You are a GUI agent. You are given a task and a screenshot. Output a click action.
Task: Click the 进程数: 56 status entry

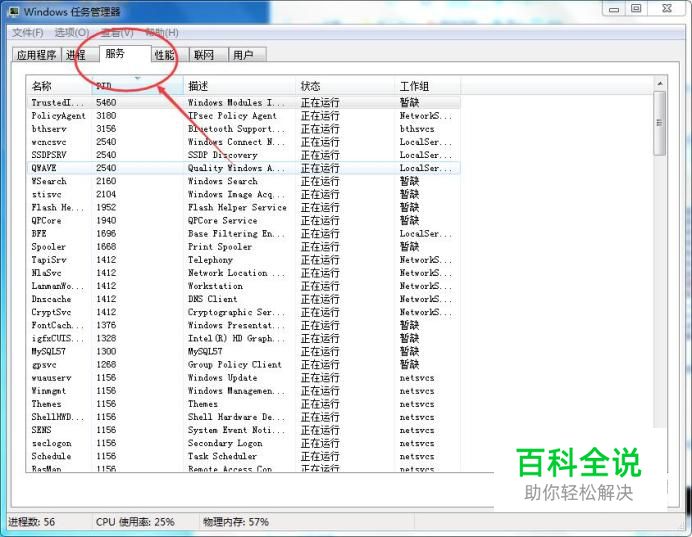pos(32,522)
